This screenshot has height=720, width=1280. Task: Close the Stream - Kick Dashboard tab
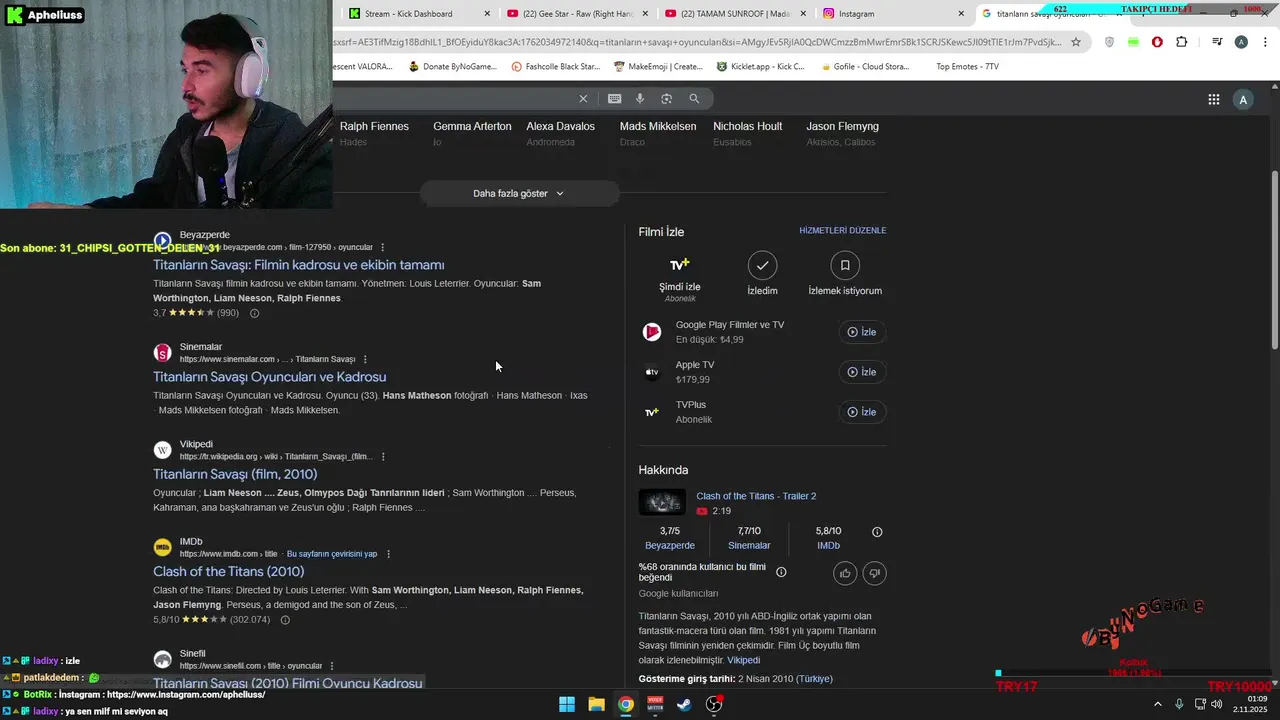click(x=487, y=14)
